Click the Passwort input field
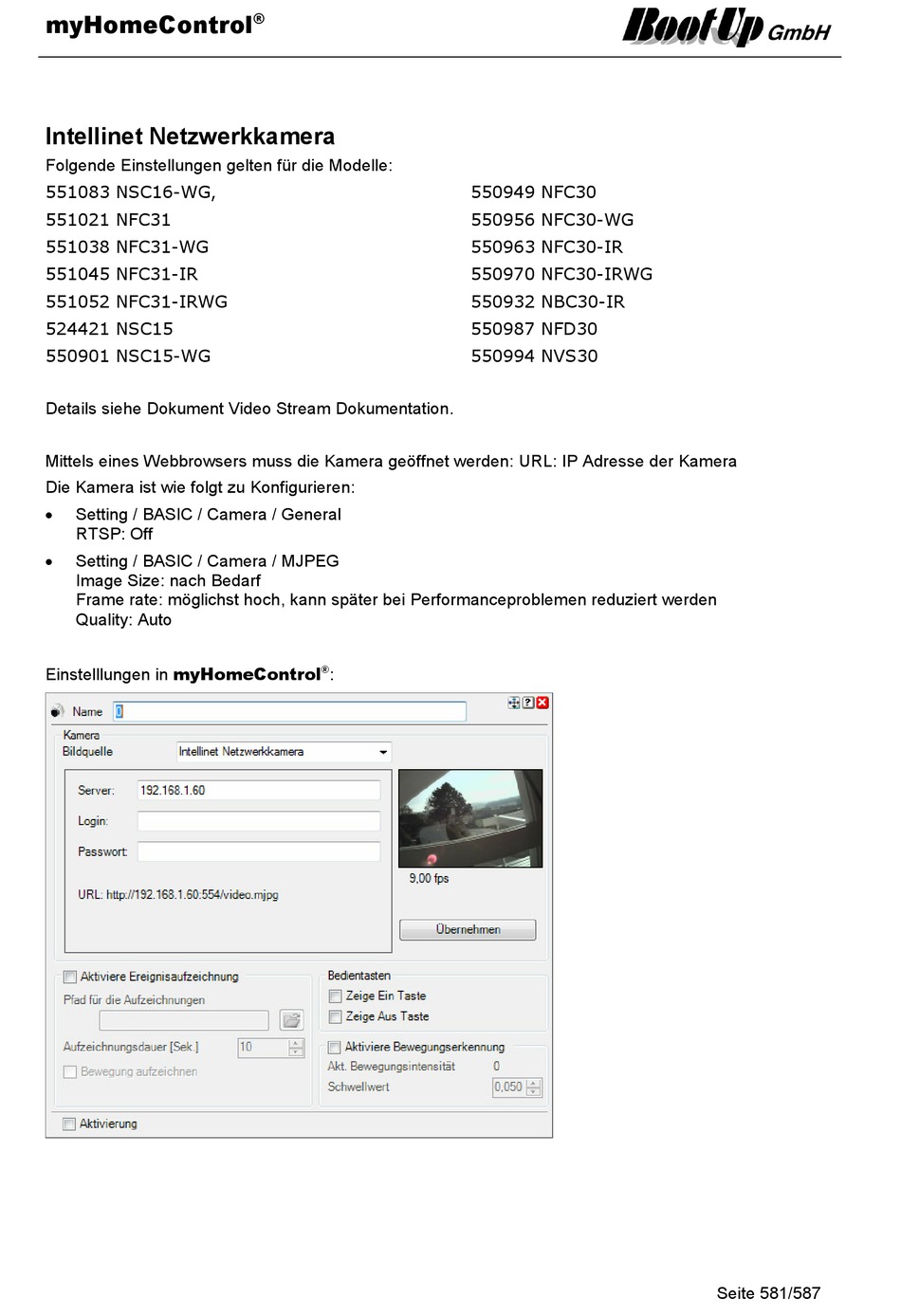This screenshot has height=1316, width=901. coord(259,851)
